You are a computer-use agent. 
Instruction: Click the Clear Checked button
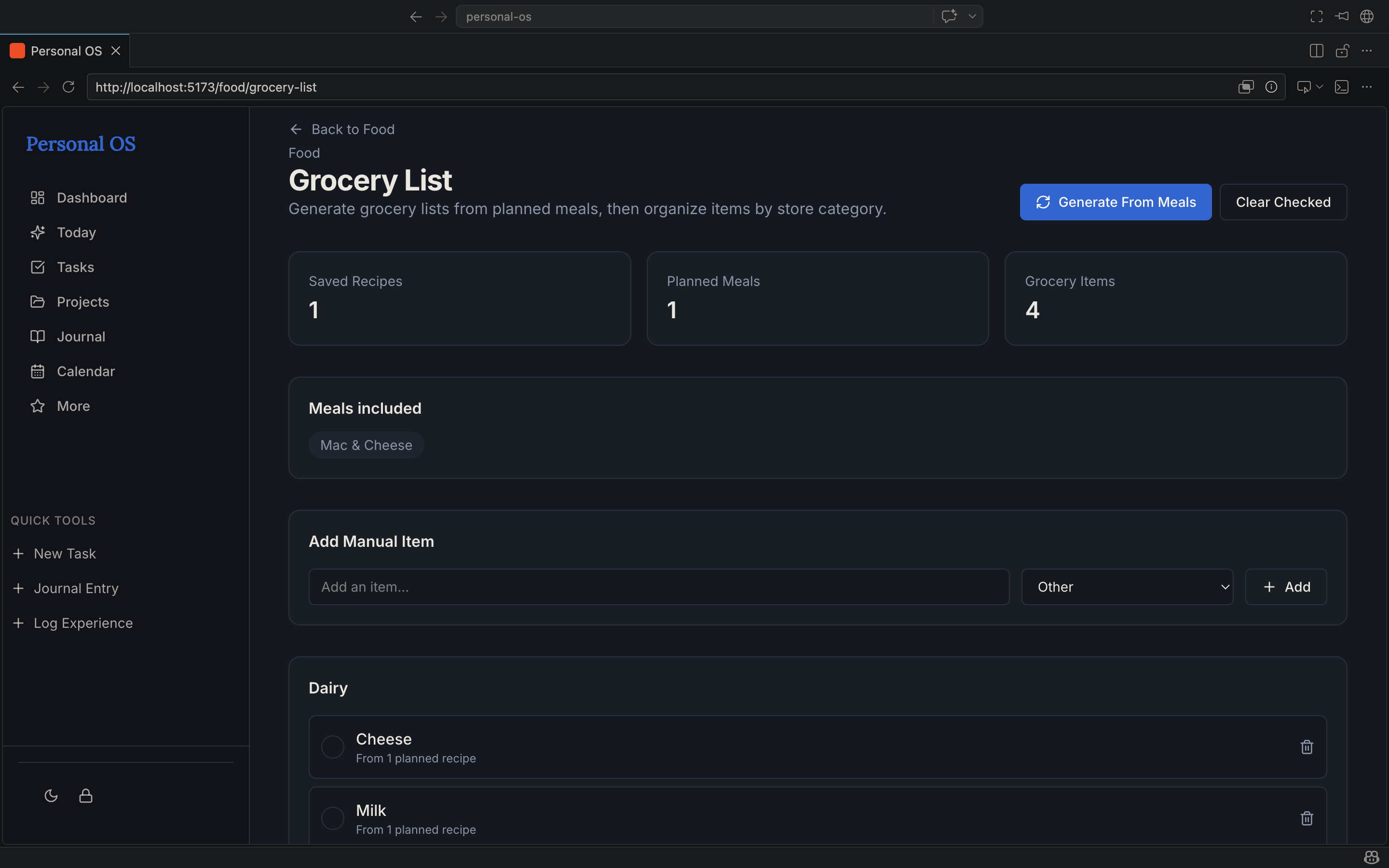click(x=1283, y=202)
